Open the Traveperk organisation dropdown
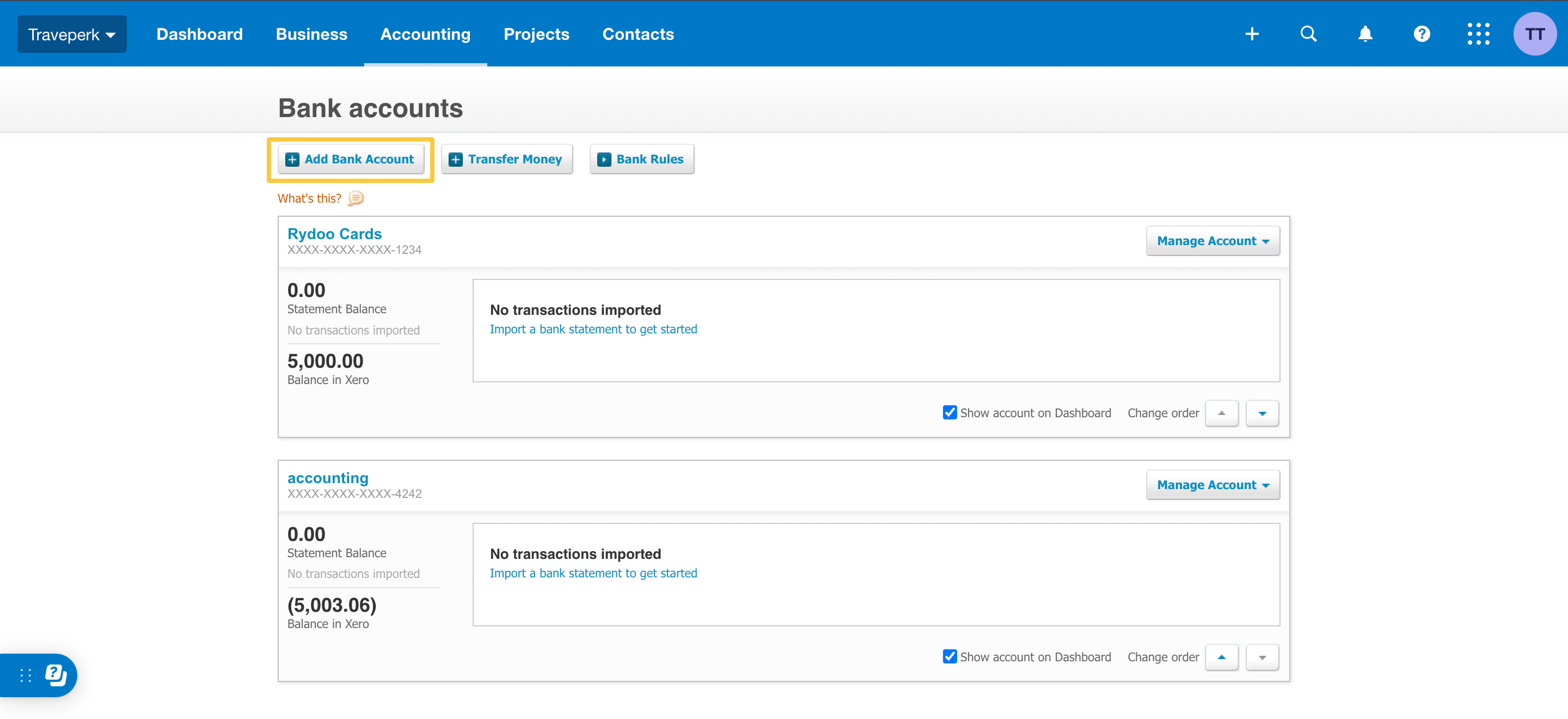The image size is (1568, 719). tap(72, 34)
